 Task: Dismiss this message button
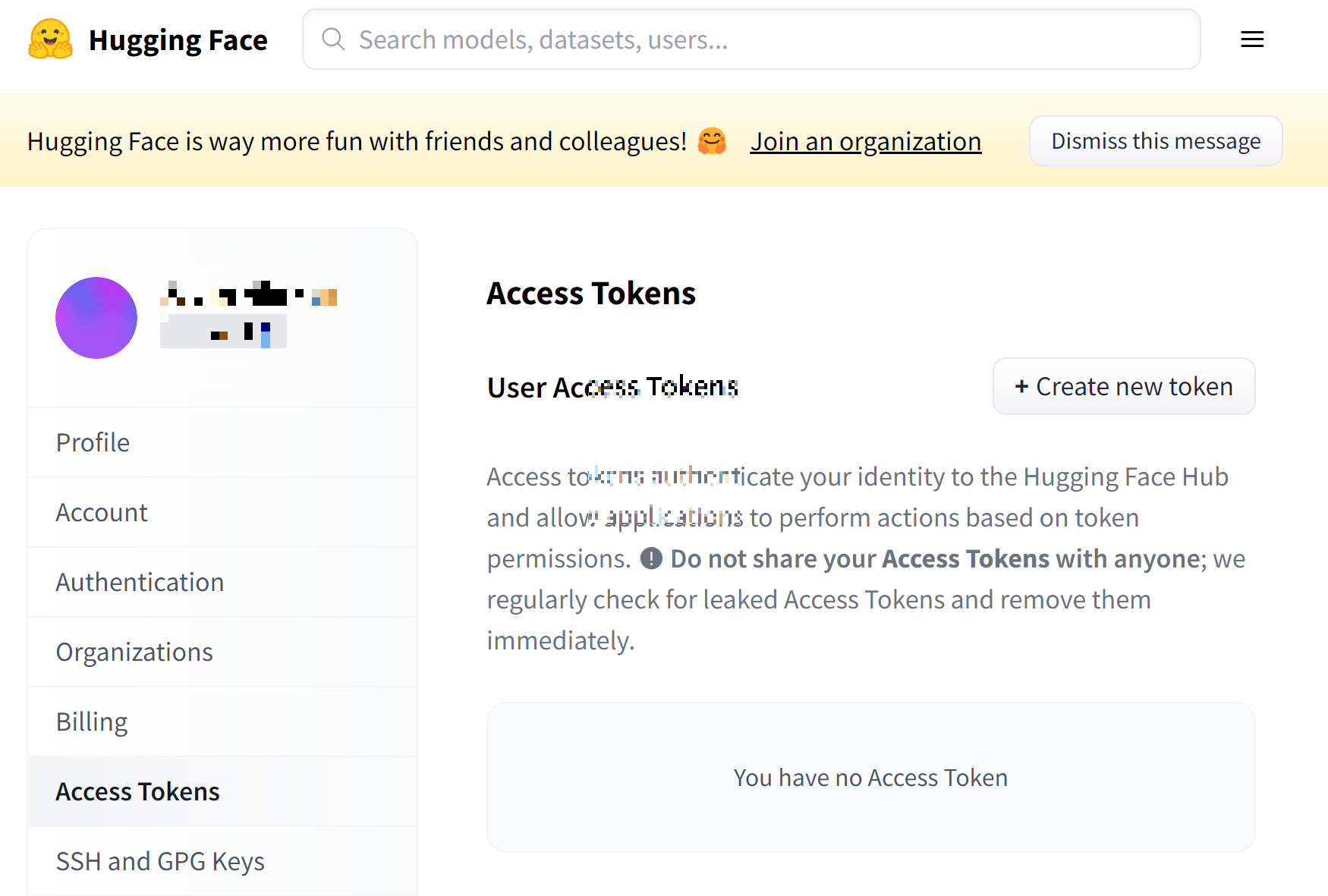coord(1156,141)
